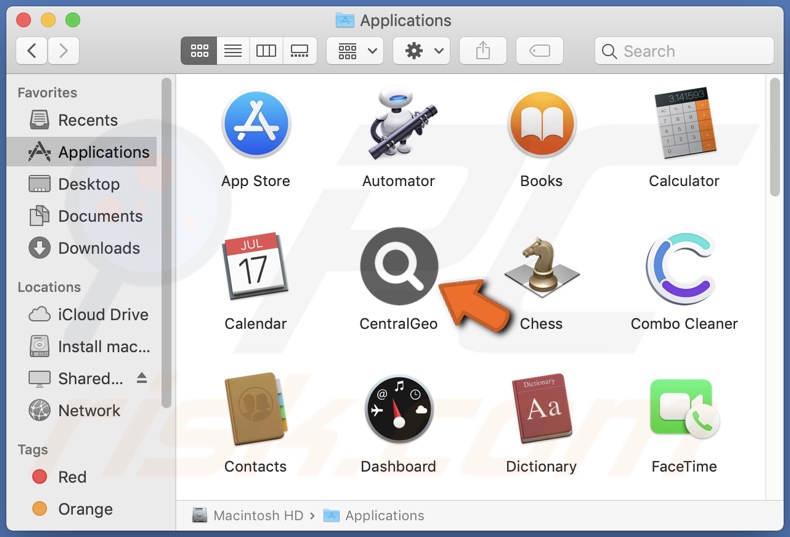Click the FaceTime name label
This screenshot has height=537, width=790.
point(684,466)
